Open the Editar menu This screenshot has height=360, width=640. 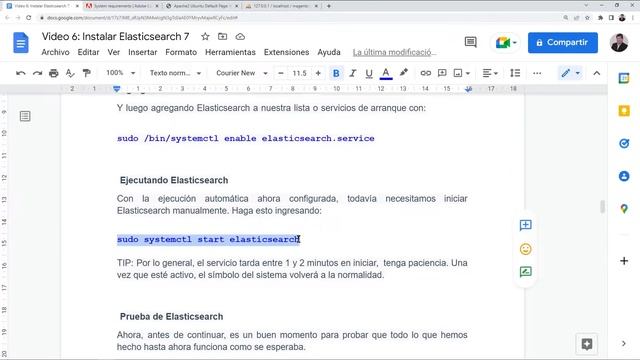point(88,52)
